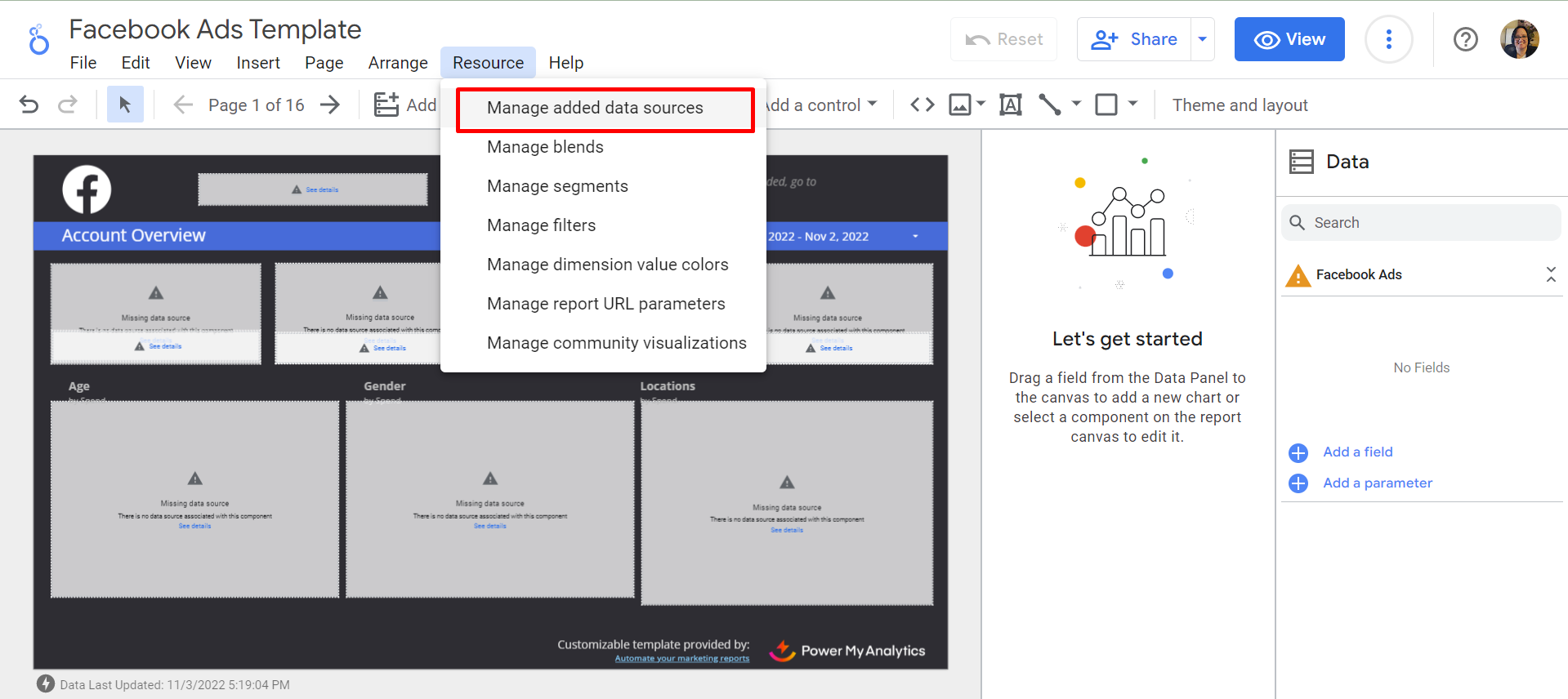Open the help question mark icon
Image resolution: width=1568 pixels, height=699 pixels.
click(1465, 39)
